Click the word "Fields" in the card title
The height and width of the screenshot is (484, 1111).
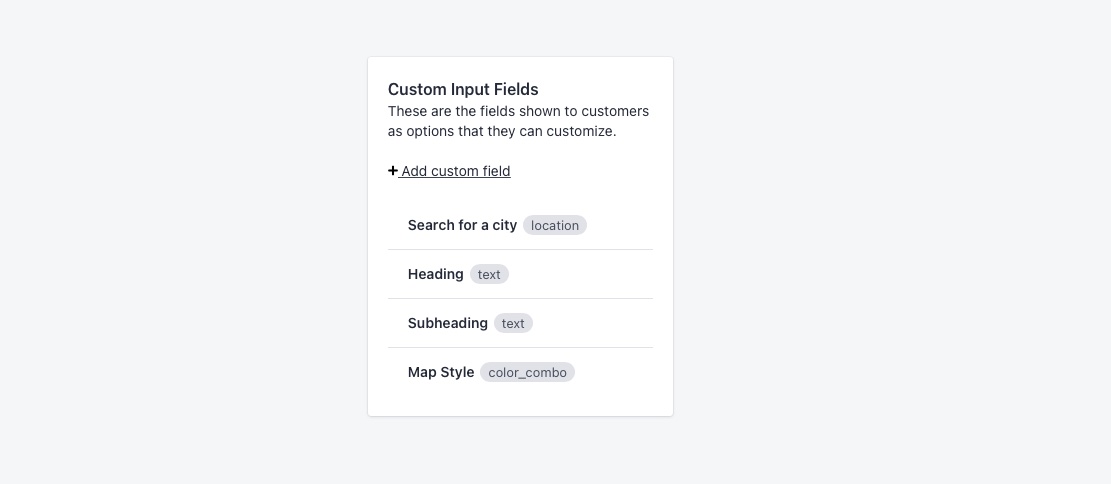click(514, 89)
